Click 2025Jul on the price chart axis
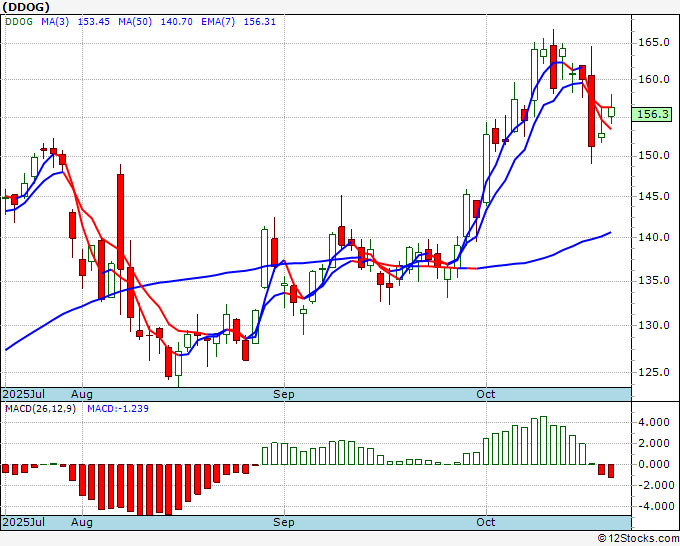The height and width of the screenshot is (546, 680). pyautogui.click(x=23, y=394)
